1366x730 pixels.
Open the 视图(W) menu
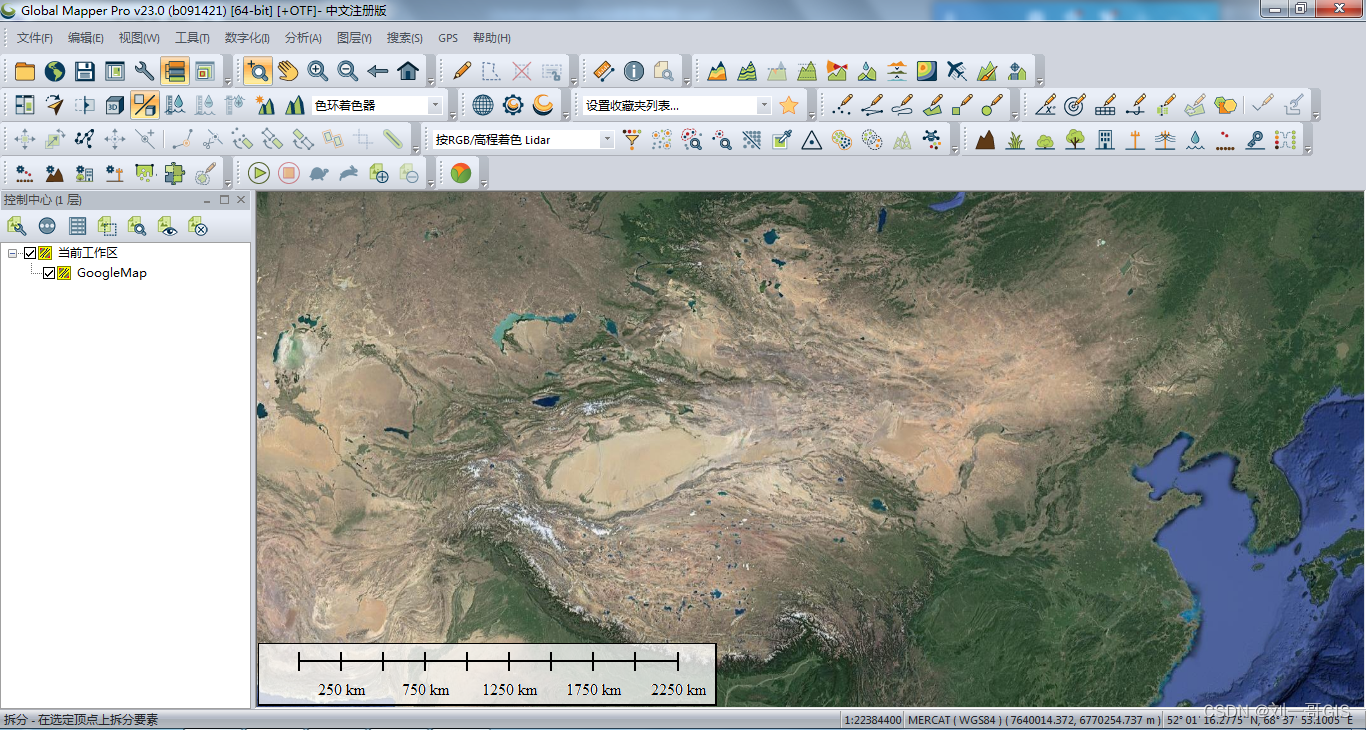click(139, 38)
